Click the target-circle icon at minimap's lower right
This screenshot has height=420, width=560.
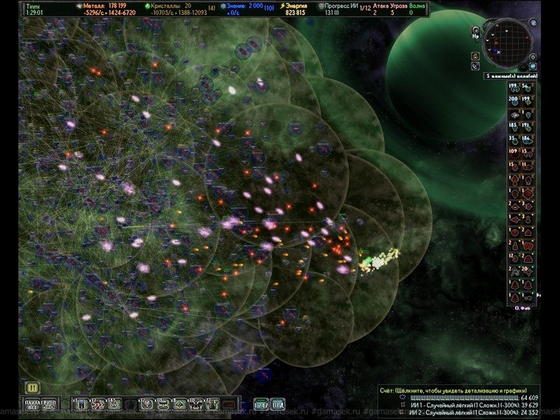(532, 57)
